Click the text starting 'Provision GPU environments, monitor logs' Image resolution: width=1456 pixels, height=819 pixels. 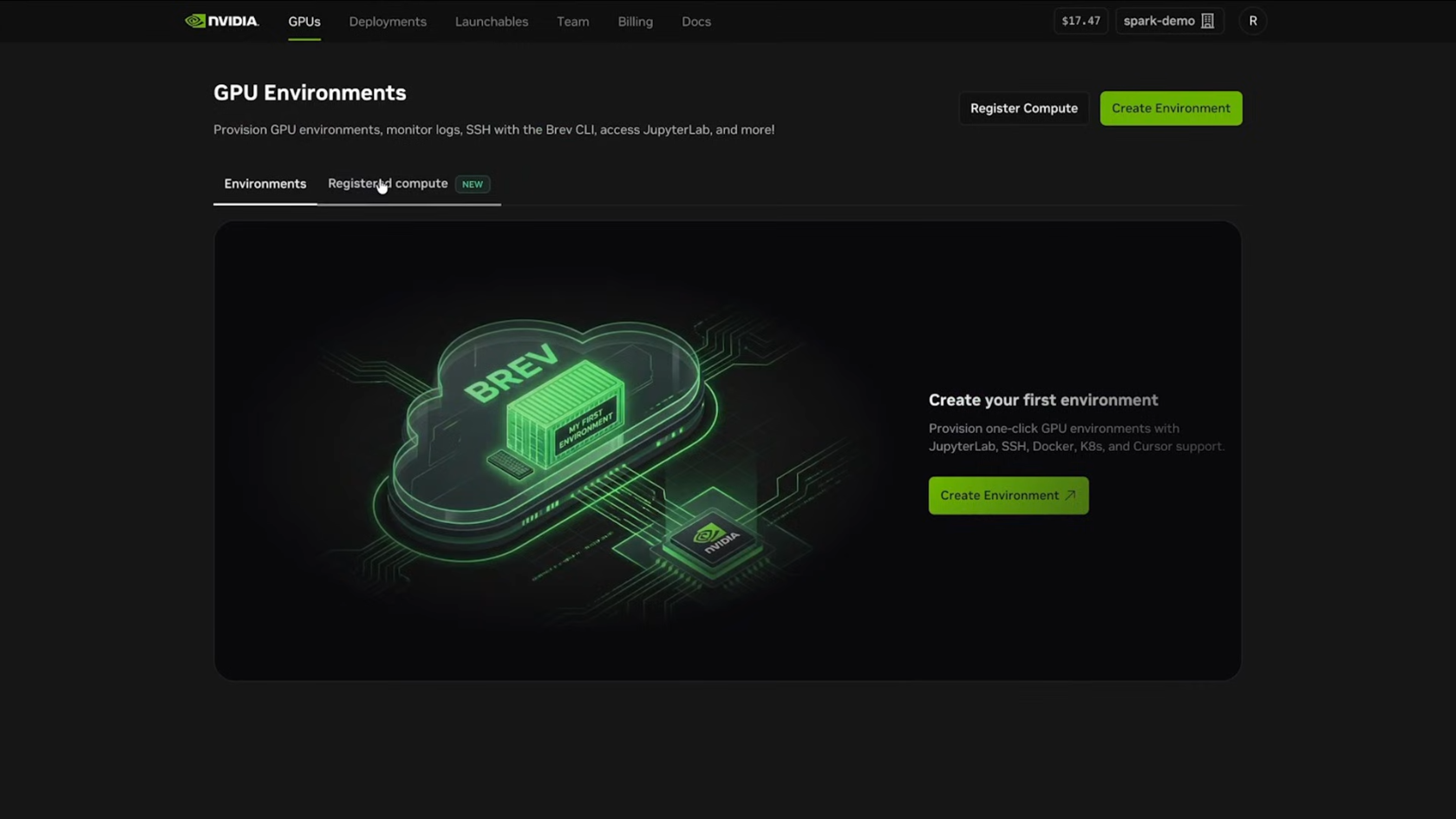pyautogui.click(x=494, y=129)
